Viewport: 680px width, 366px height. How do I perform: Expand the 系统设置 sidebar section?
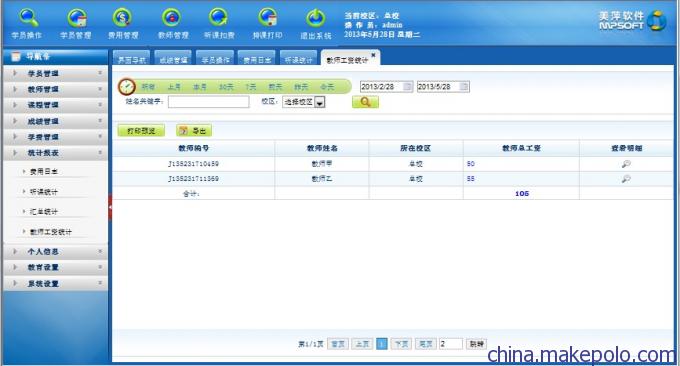[x=56, y=284]
